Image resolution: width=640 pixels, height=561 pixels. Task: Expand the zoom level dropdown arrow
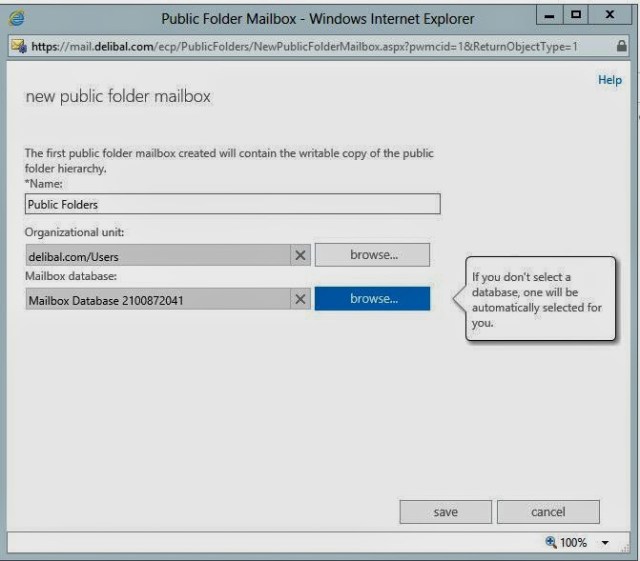[605, 543]
